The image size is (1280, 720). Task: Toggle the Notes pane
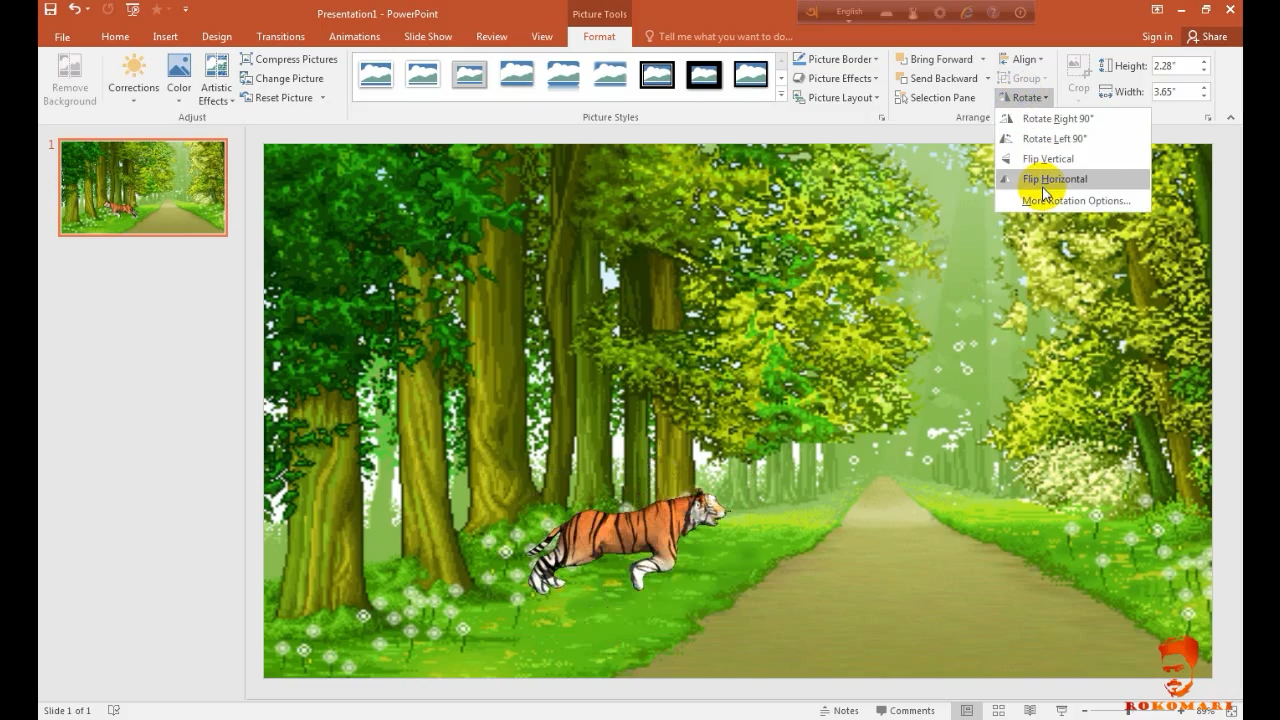(839, 711)
